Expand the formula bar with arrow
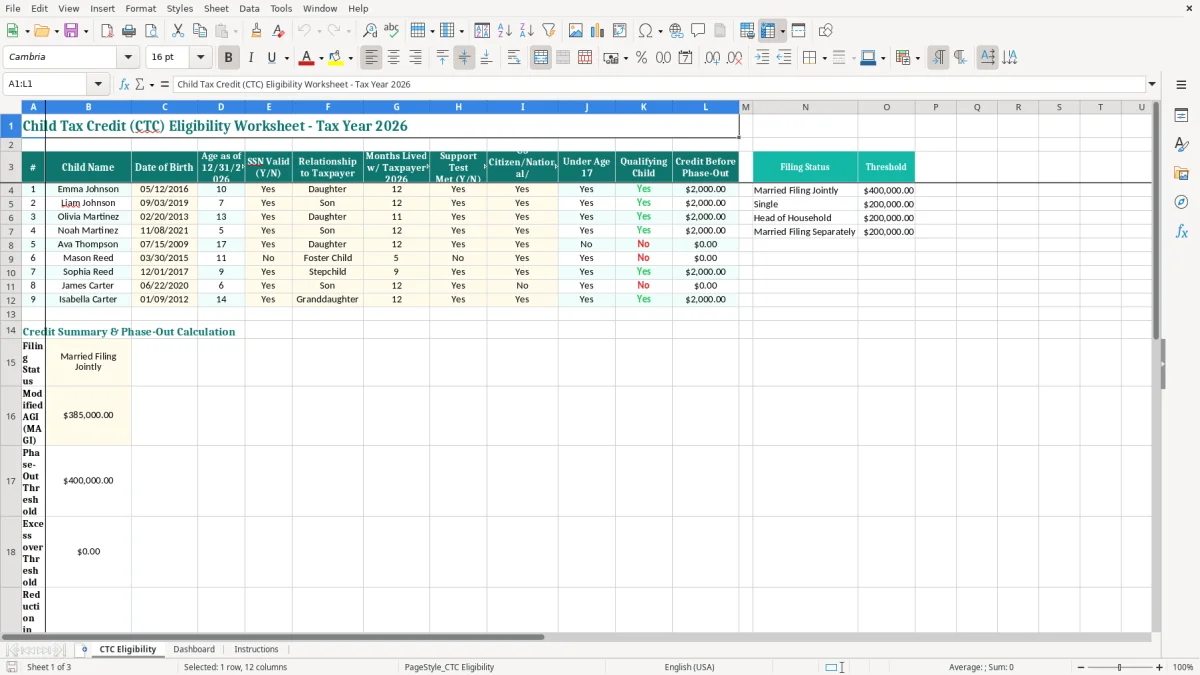This screenshot has height=675, width=1200. [1152, 85]
